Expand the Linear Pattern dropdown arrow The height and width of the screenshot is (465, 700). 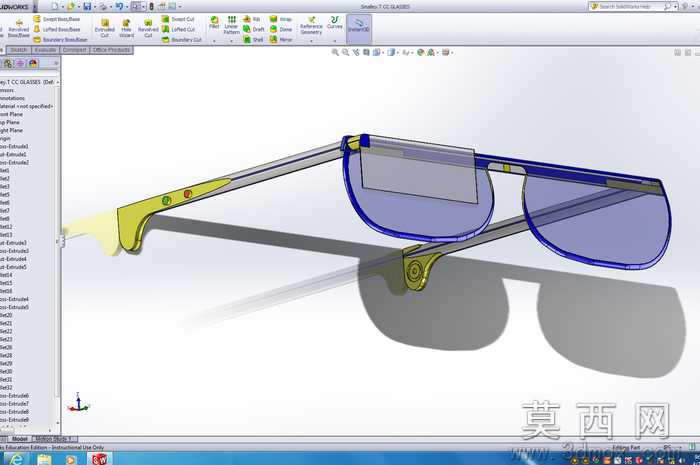tap(231, 41)
